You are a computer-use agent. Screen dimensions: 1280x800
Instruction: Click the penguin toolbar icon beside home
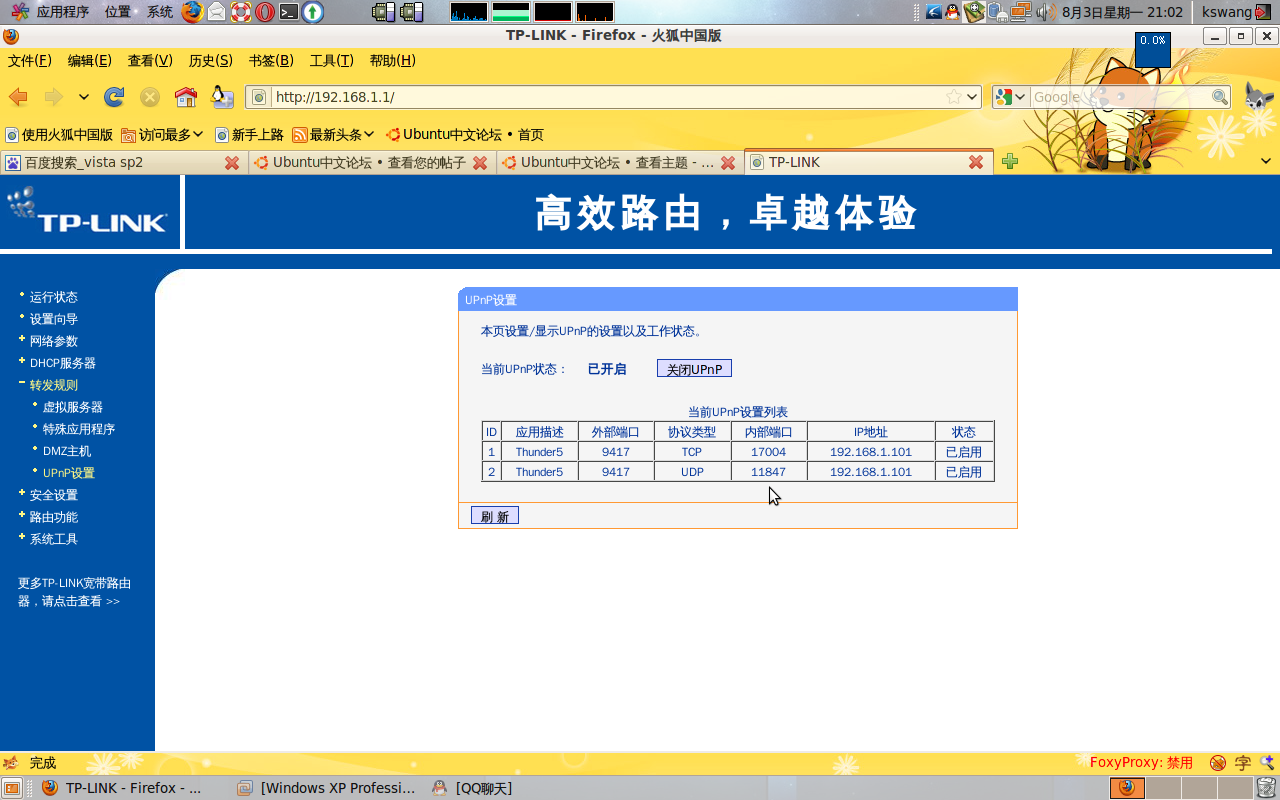pos(222,97)
